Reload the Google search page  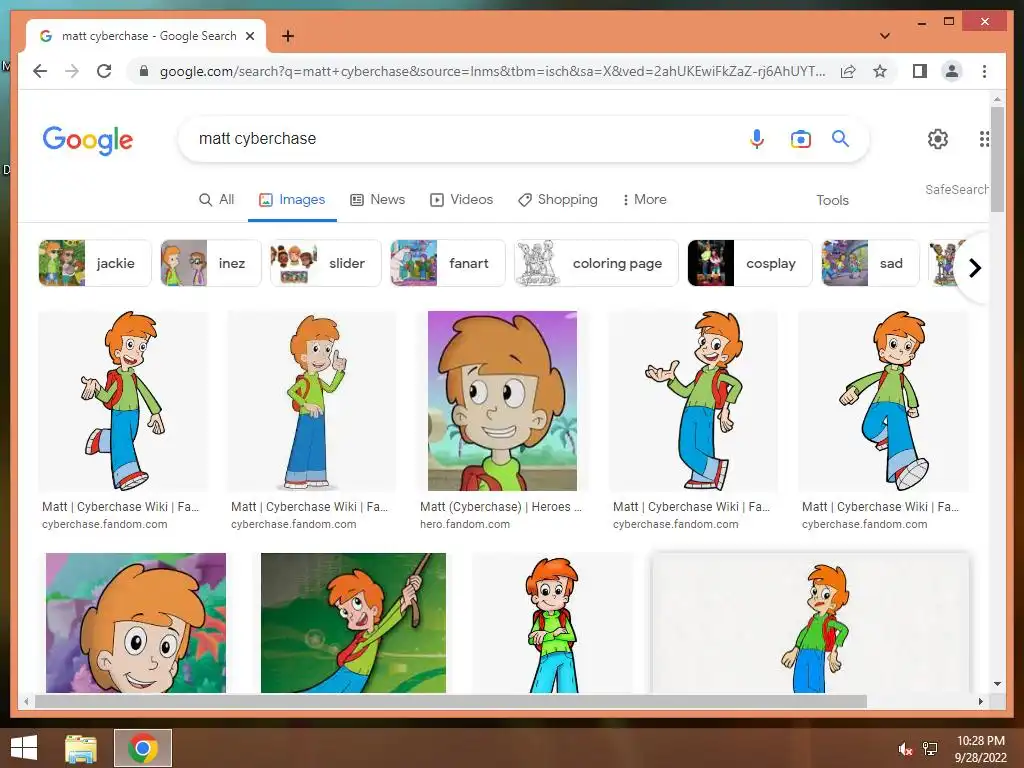pos(104,71)
